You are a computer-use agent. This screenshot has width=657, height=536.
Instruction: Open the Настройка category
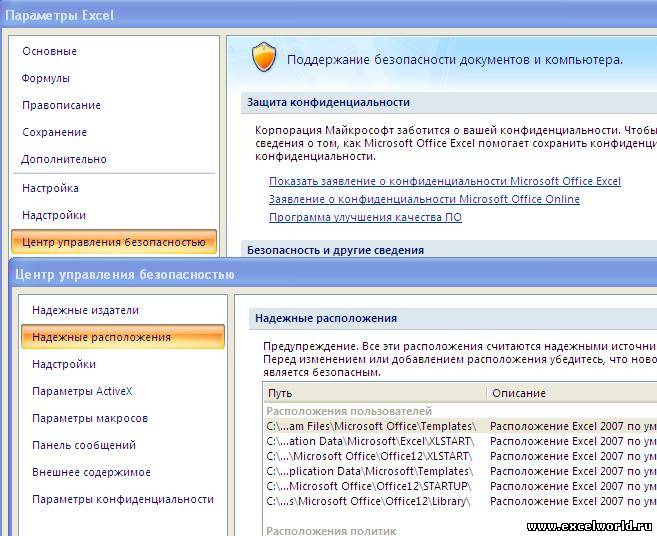50,188
